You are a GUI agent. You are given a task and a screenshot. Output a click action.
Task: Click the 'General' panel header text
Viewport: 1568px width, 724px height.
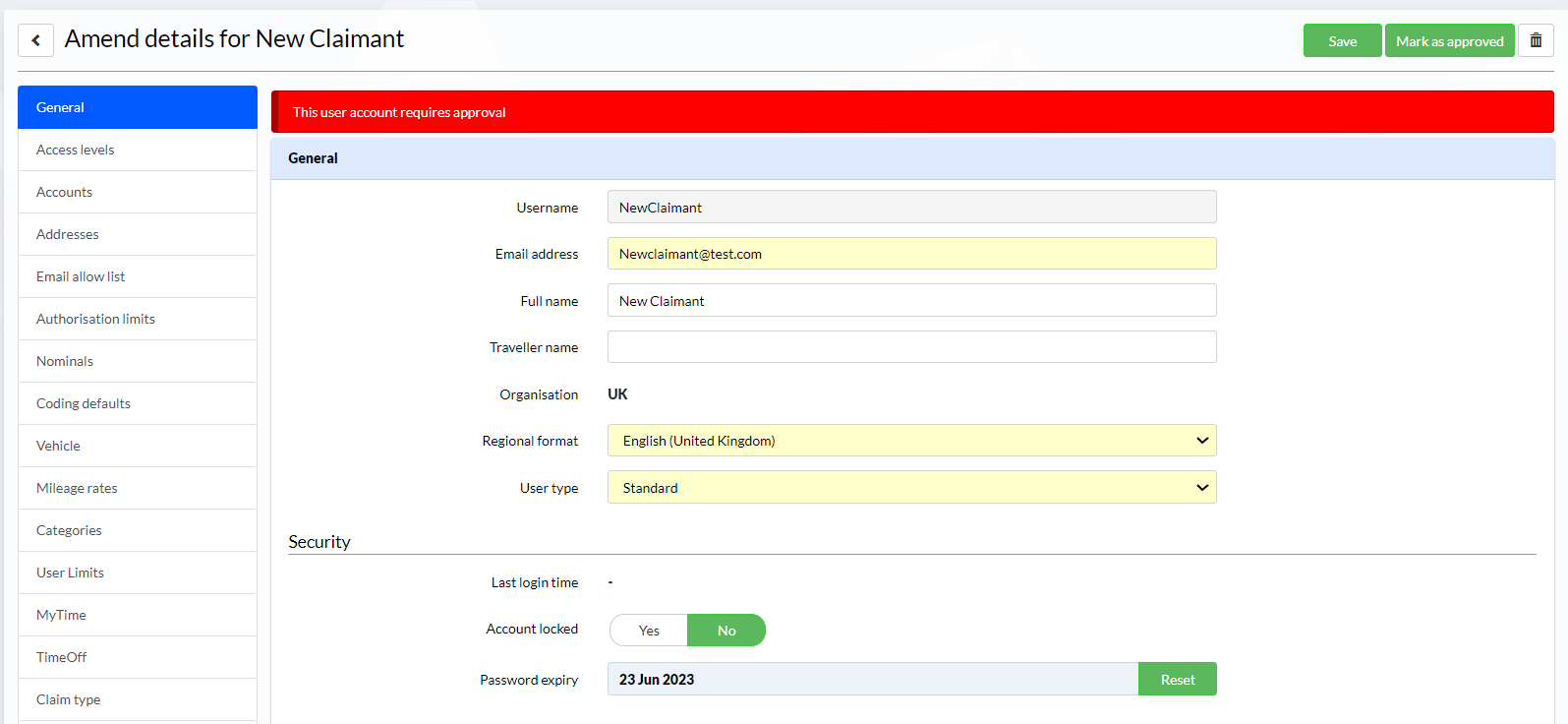[313, 158]
